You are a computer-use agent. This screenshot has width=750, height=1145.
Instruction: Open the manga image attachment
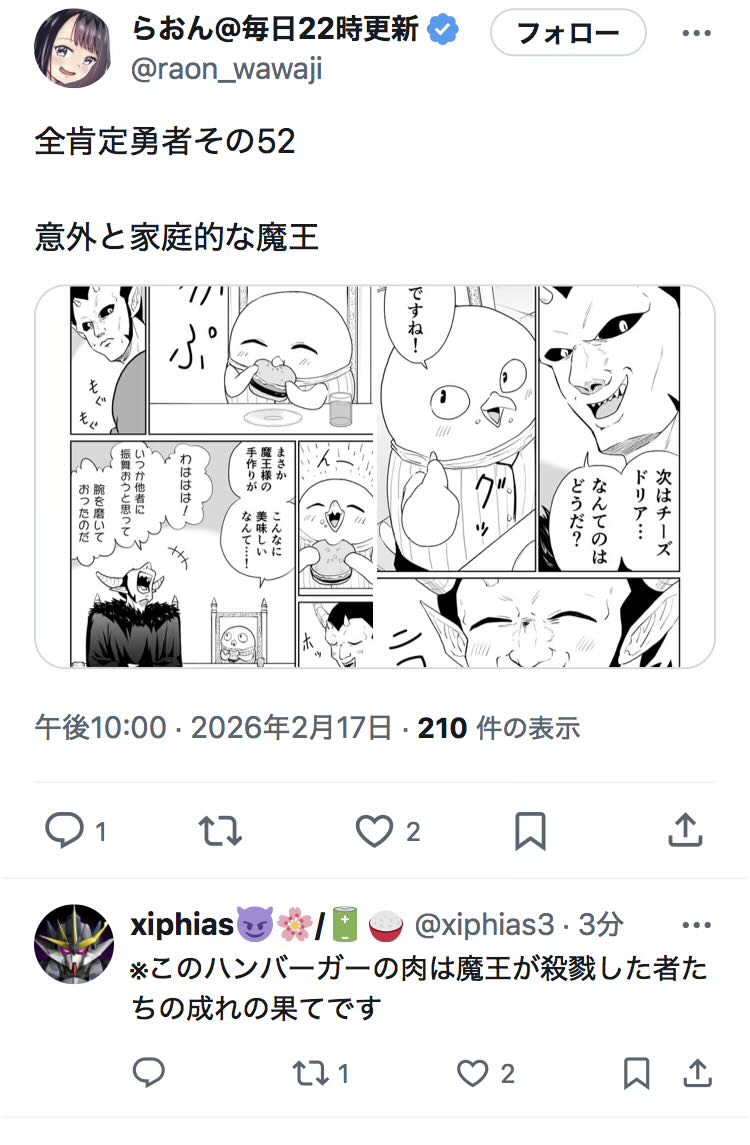tap(375, 476)
